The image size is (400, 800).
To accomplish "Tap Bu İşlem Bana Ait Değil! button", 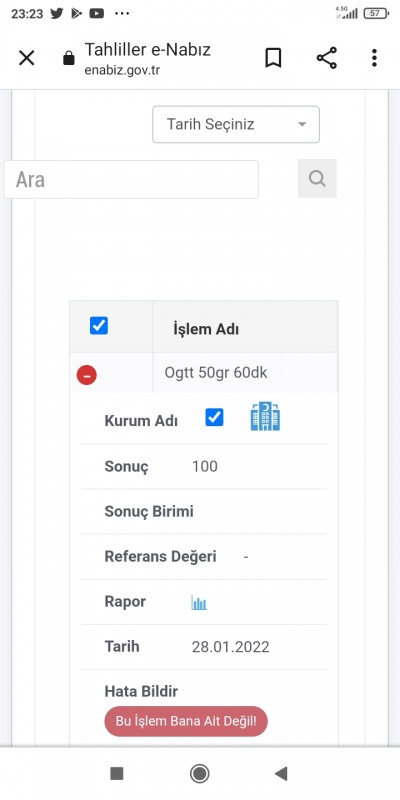I will tap(186, 721).
